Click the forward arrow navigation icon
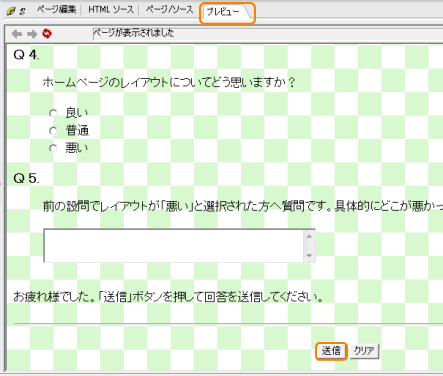The image size is (443, 376). coord(32,34)
